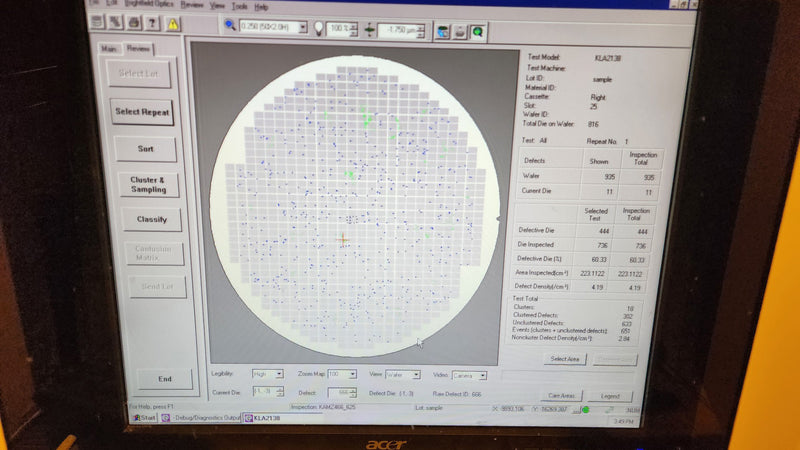
Task: Open the magnification 0.250 dropdown
Action: coord(303,27)
